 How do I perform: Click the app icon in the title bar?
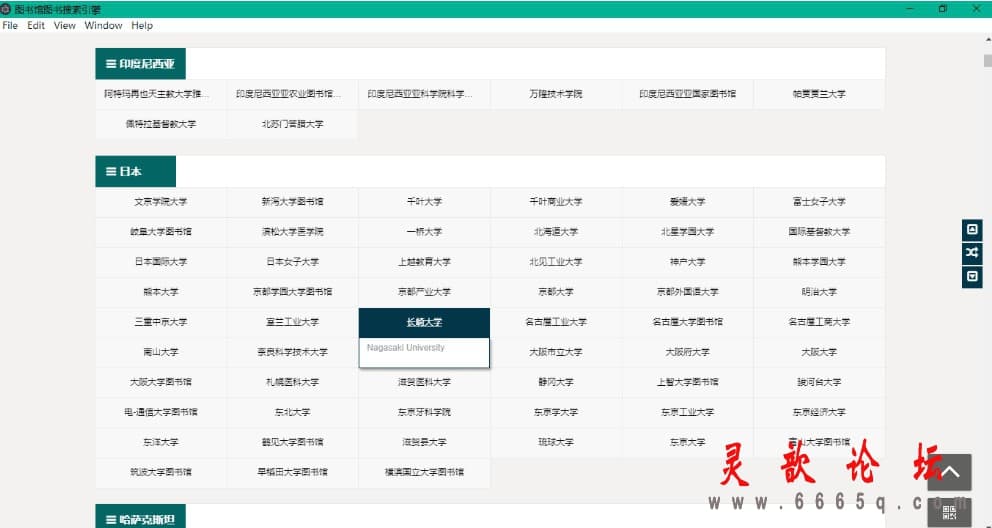coord(6,9)
